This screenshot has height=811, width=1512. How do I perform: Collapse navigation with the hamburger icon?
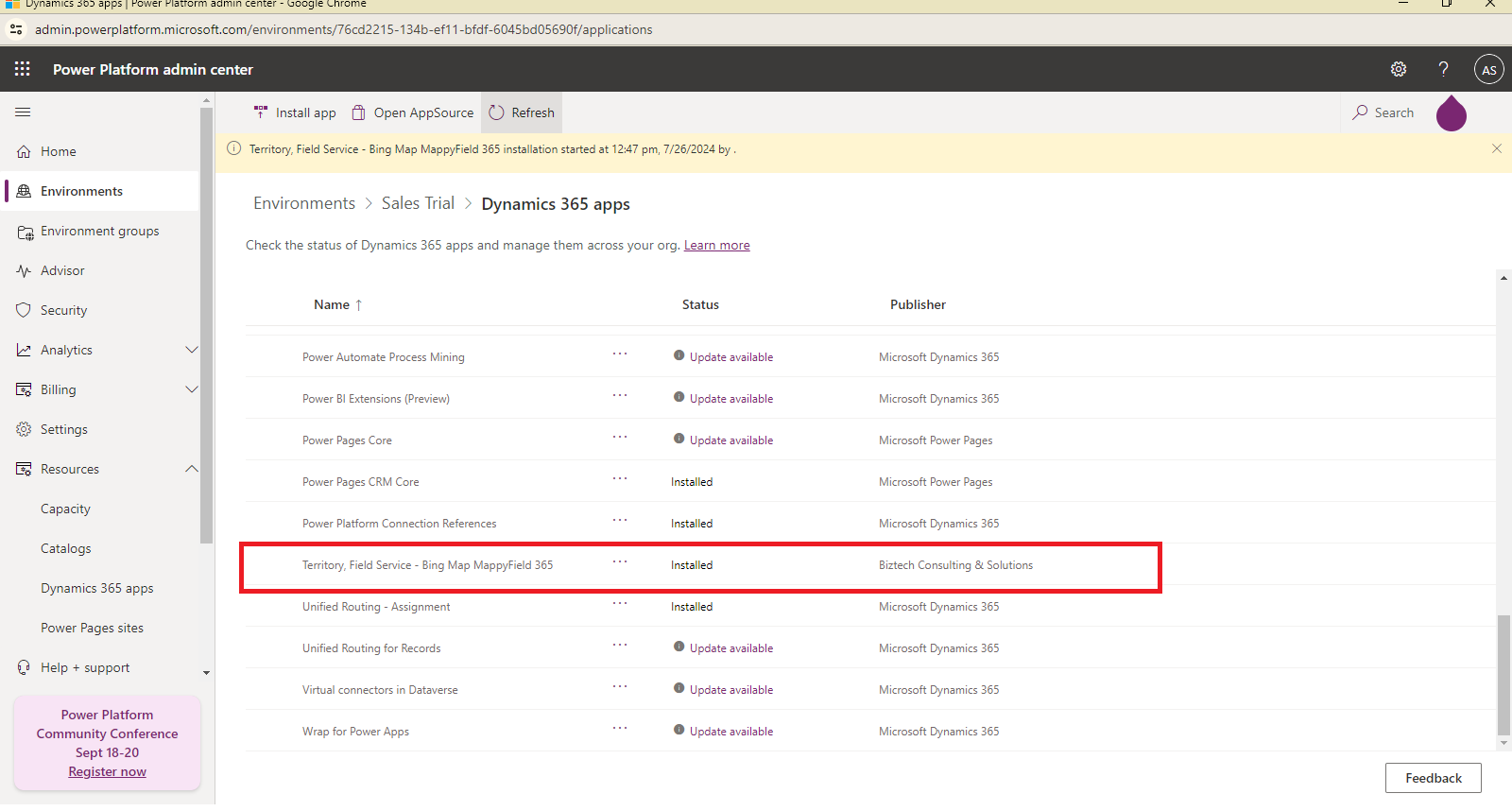point(23,112)
